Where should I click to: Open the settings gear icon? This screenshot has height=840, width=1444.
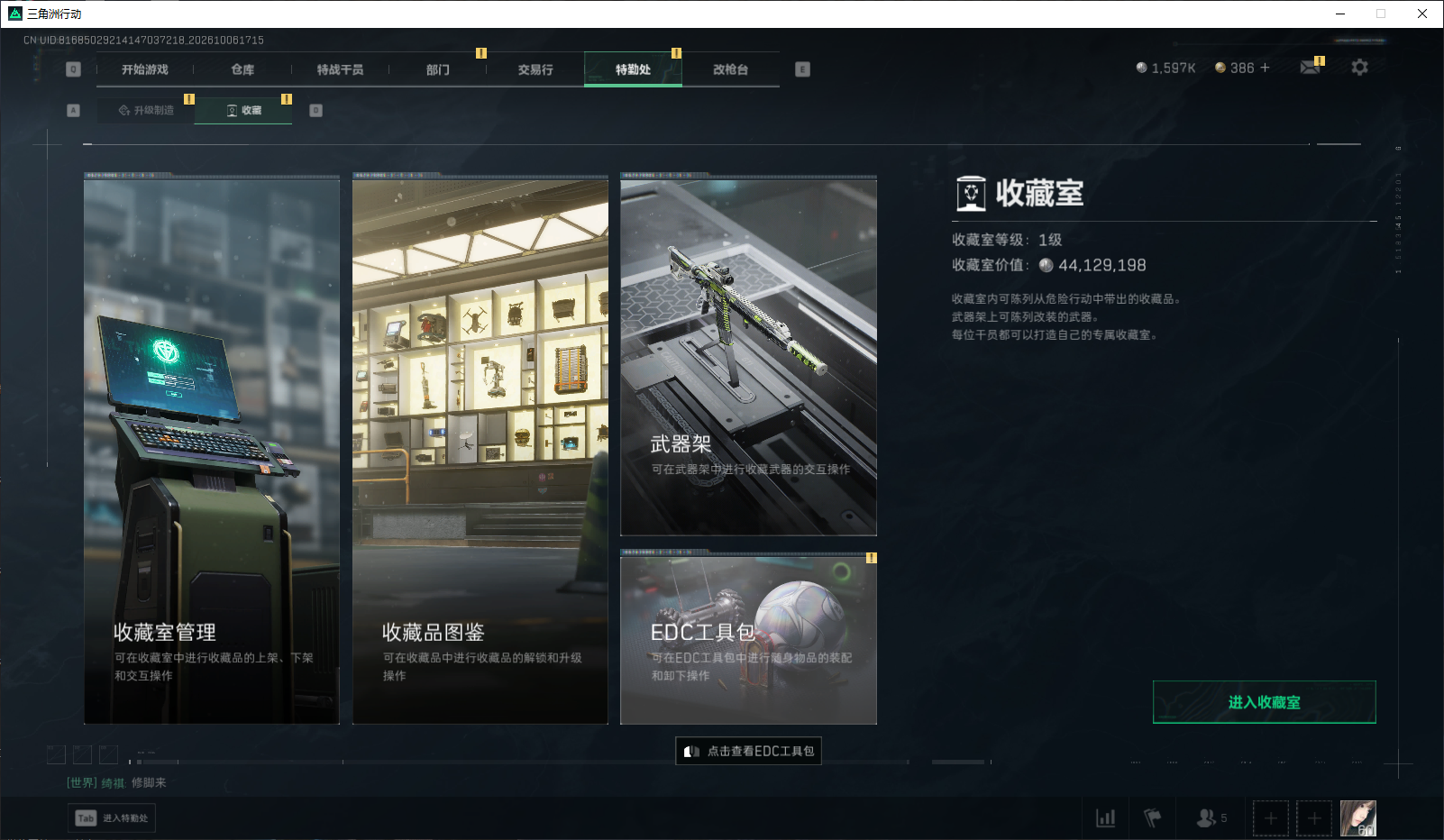[x=1359, y=68]
